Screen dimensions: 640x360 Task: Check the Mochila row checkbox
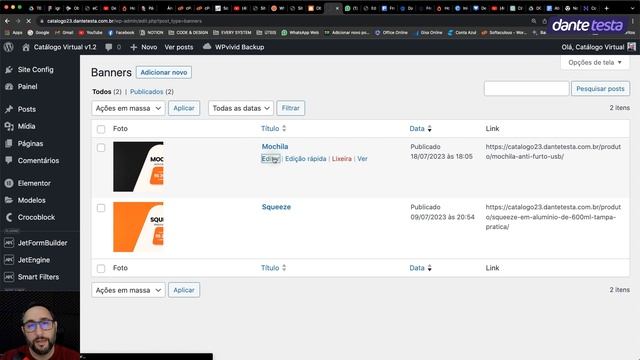(101, 148)
